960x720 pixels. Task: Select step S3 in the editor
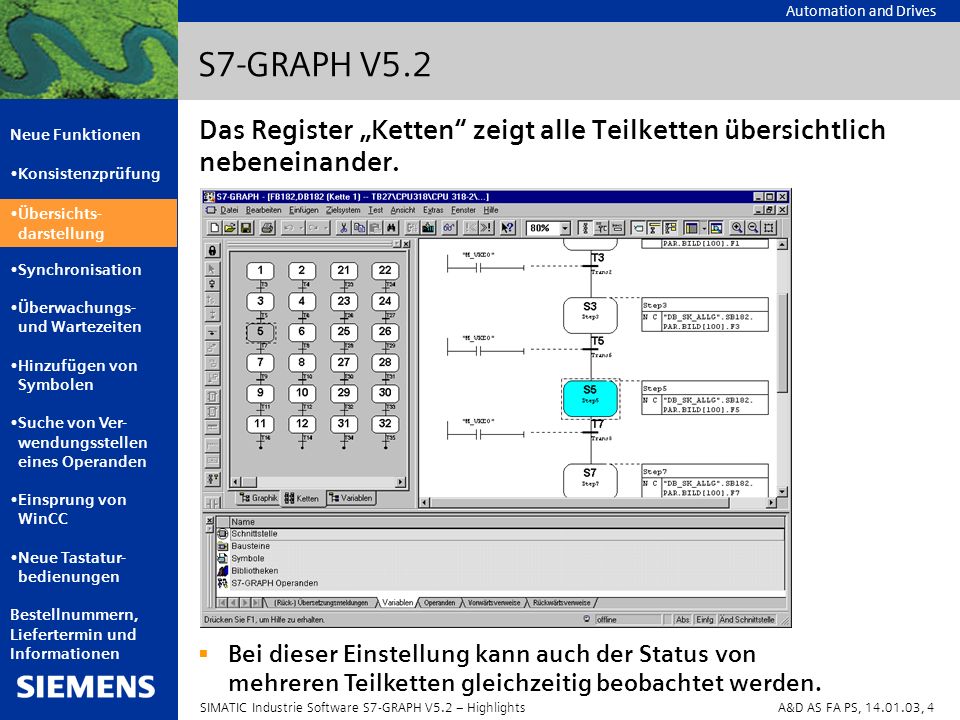(590, 315)
